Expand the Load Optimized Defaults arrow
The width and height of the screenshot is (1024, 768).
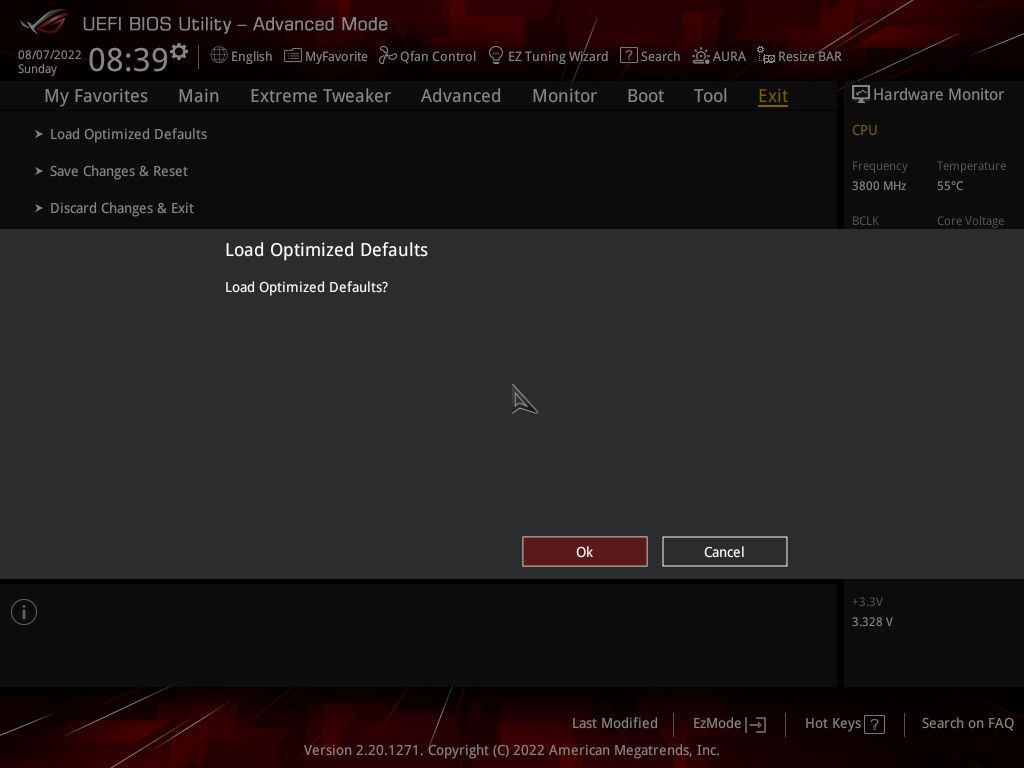tap(39, 134)
